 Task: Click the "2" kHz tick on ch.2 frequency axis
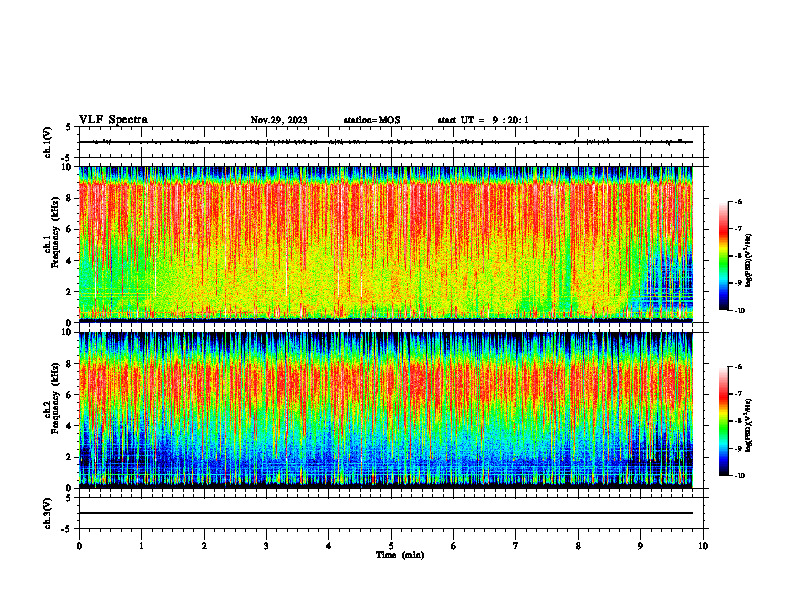click(70, 457)
